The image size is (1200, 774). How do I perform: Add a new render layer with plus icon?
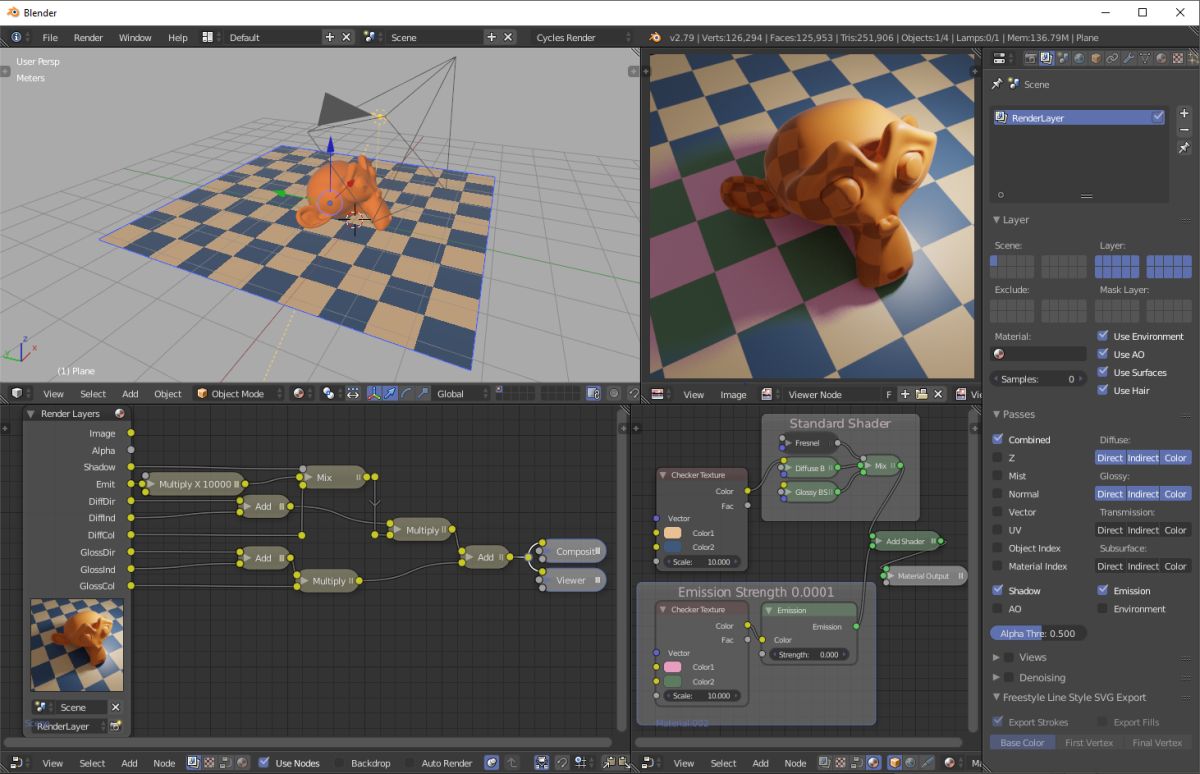[1184, 114]
